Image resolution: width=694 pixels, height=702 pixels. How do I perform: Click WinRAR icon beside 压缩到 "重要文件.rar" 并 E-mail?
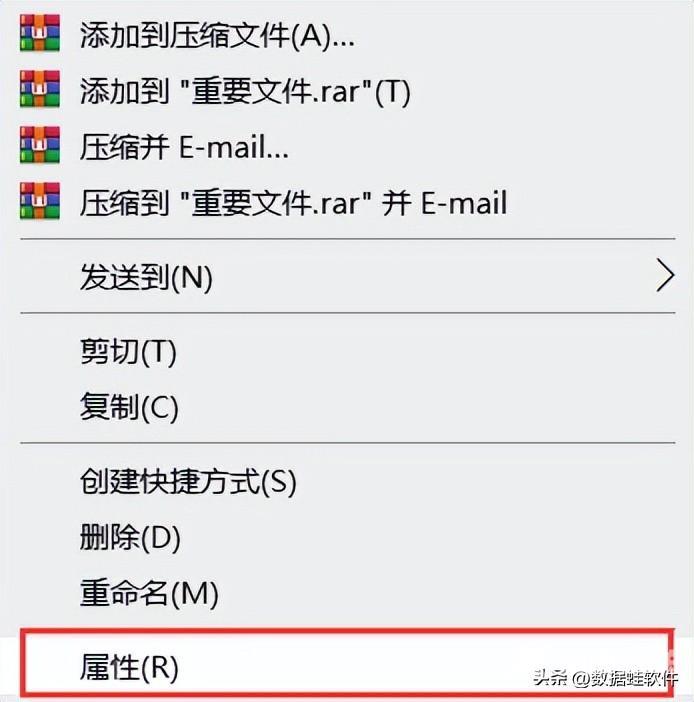(x=40, y=201)
